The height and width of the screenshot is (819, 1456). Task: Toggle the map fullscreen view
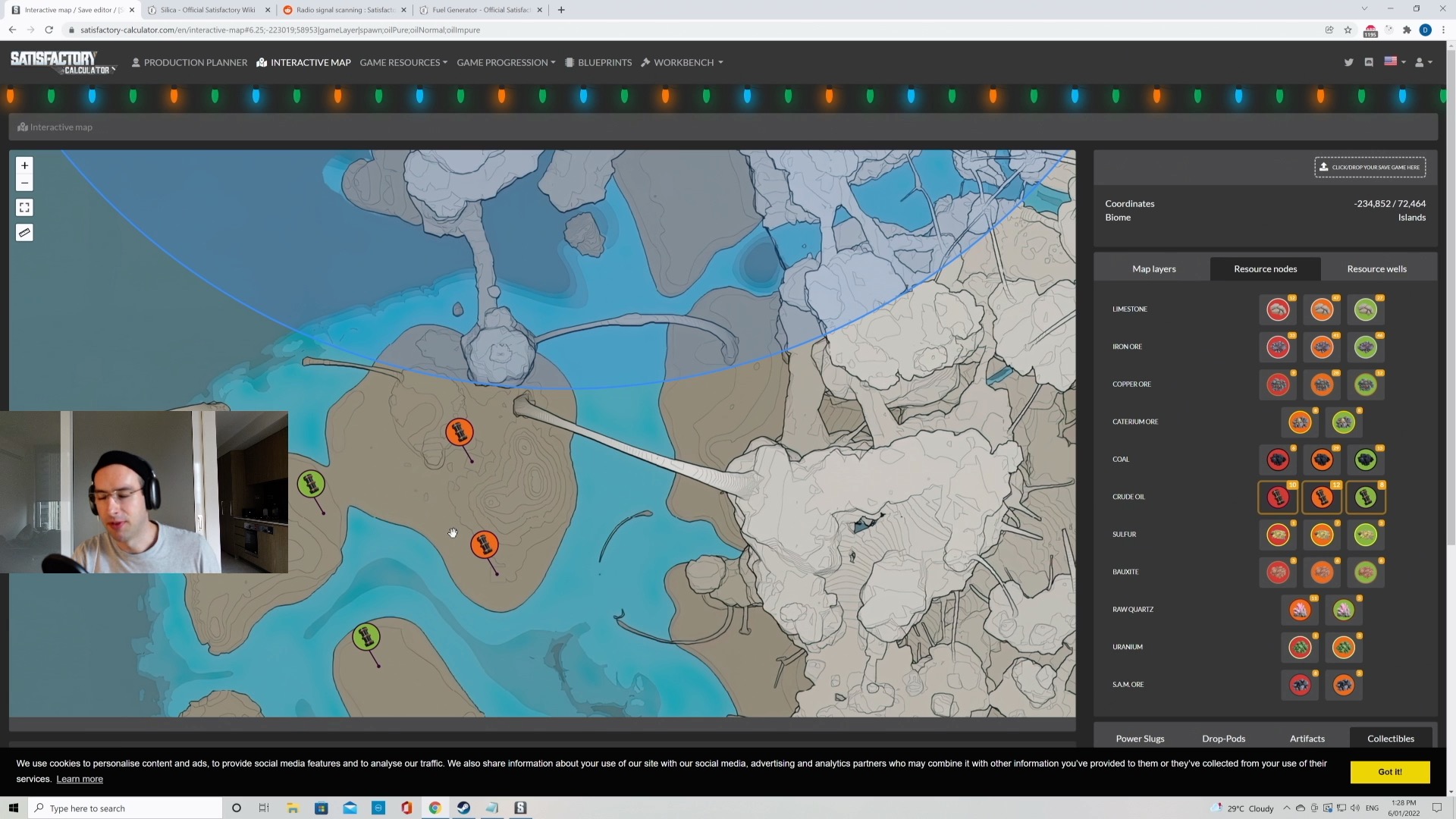pyautogui.click(x=24, y=207)
